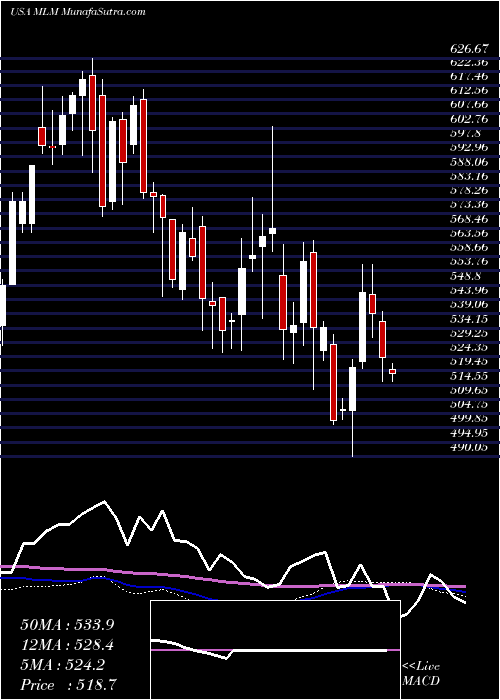Click the MACD inset chart panel
Screen dimensions: 500x700
[x=275, y=650]
